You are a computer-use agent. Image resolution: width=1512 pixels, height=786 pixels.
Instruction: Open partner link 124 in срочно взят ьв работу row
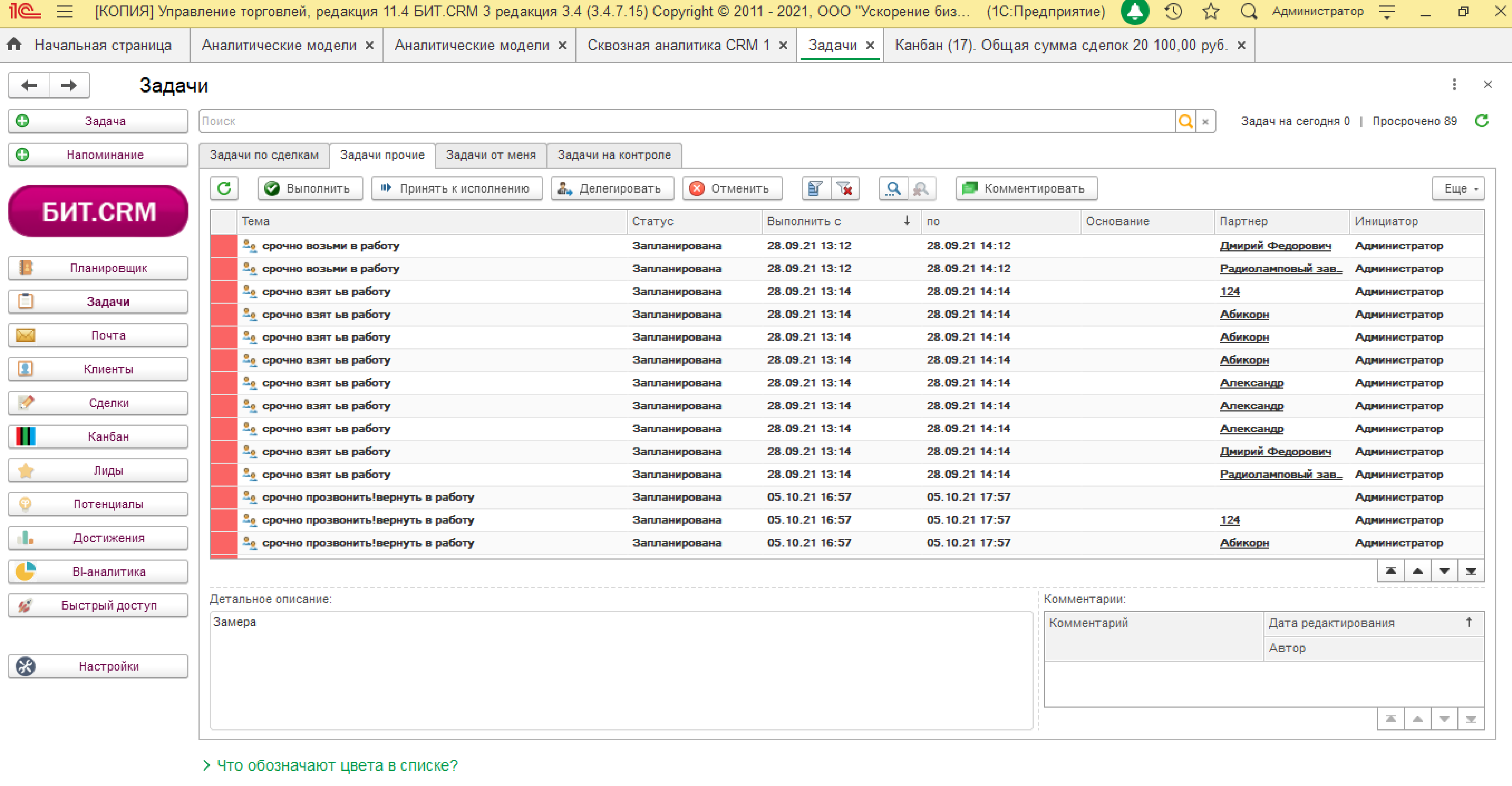[x=1230, y=292]
